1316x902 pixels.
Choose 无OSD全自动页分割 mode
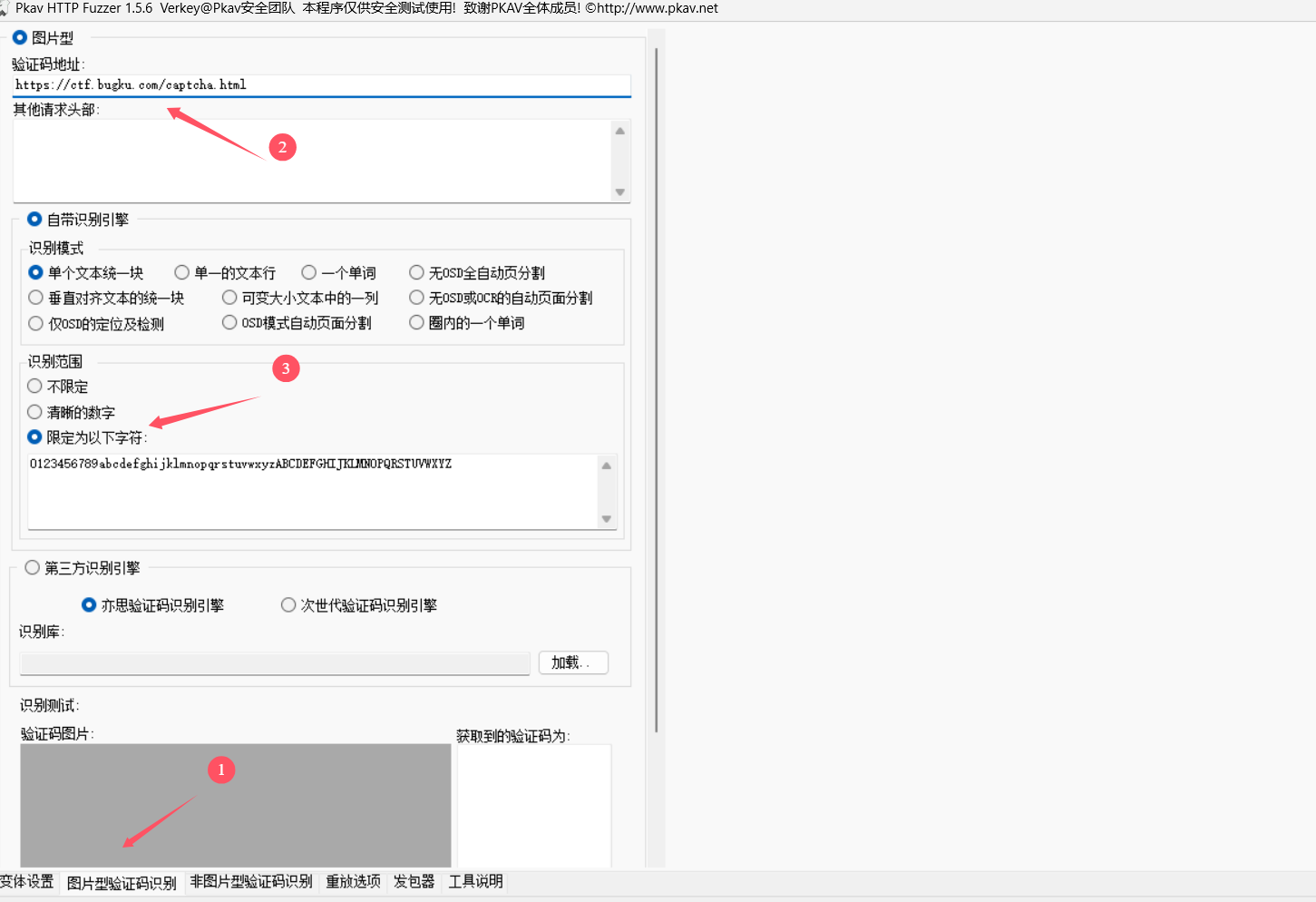(x=417, y=272)
